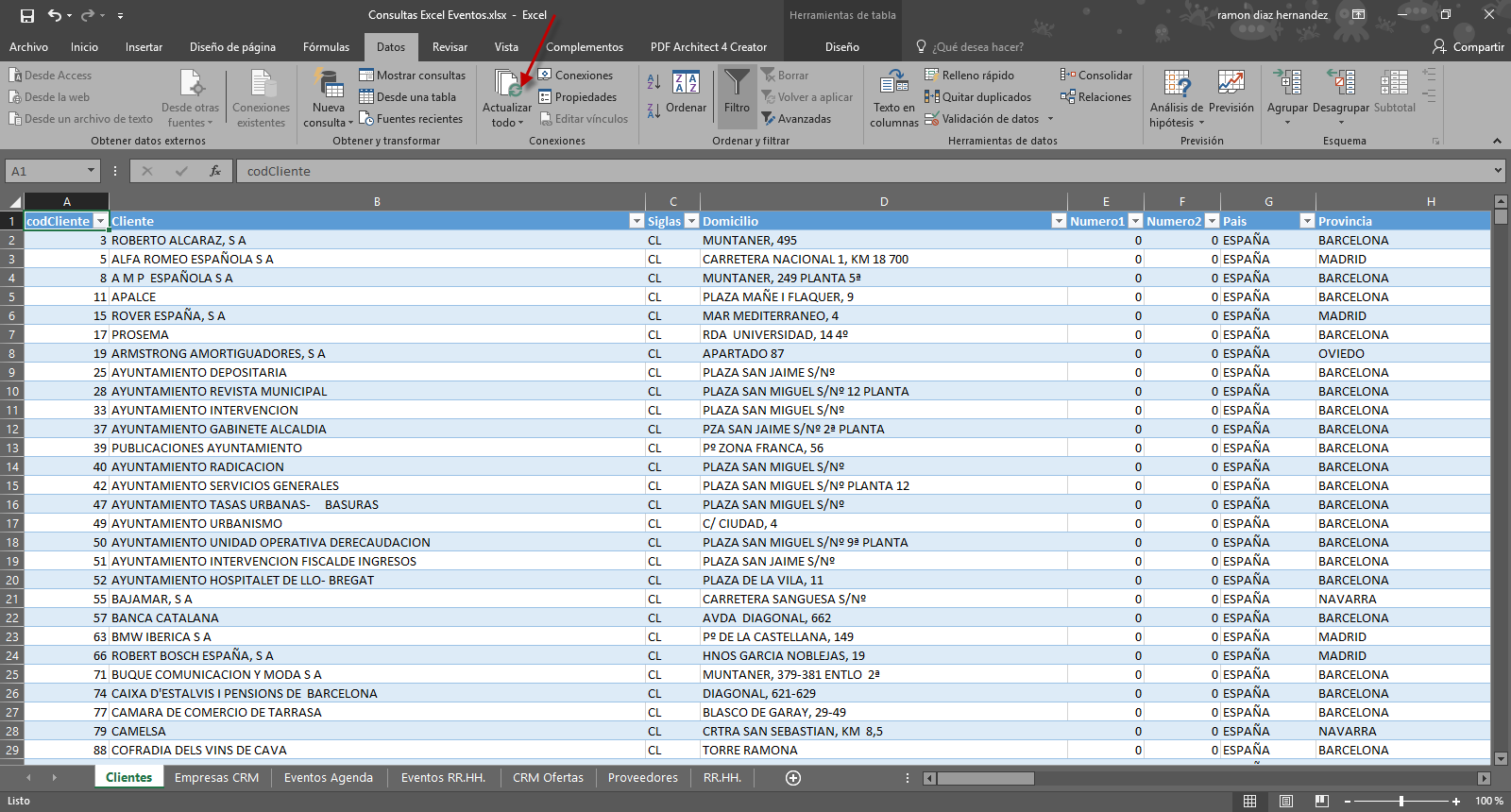Click Quitar duplicados
Viewport: 1511px width, 812px height.
tap(977, 97)
